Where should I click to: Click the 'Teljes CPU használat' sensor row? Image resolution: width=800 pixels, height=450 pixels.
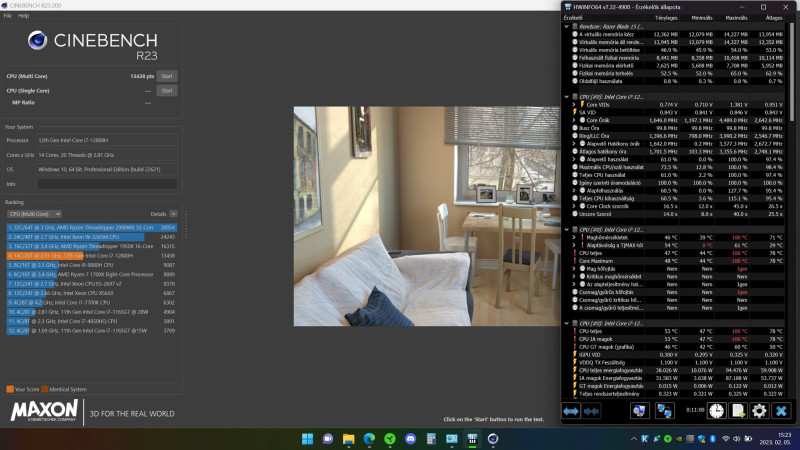677,175
